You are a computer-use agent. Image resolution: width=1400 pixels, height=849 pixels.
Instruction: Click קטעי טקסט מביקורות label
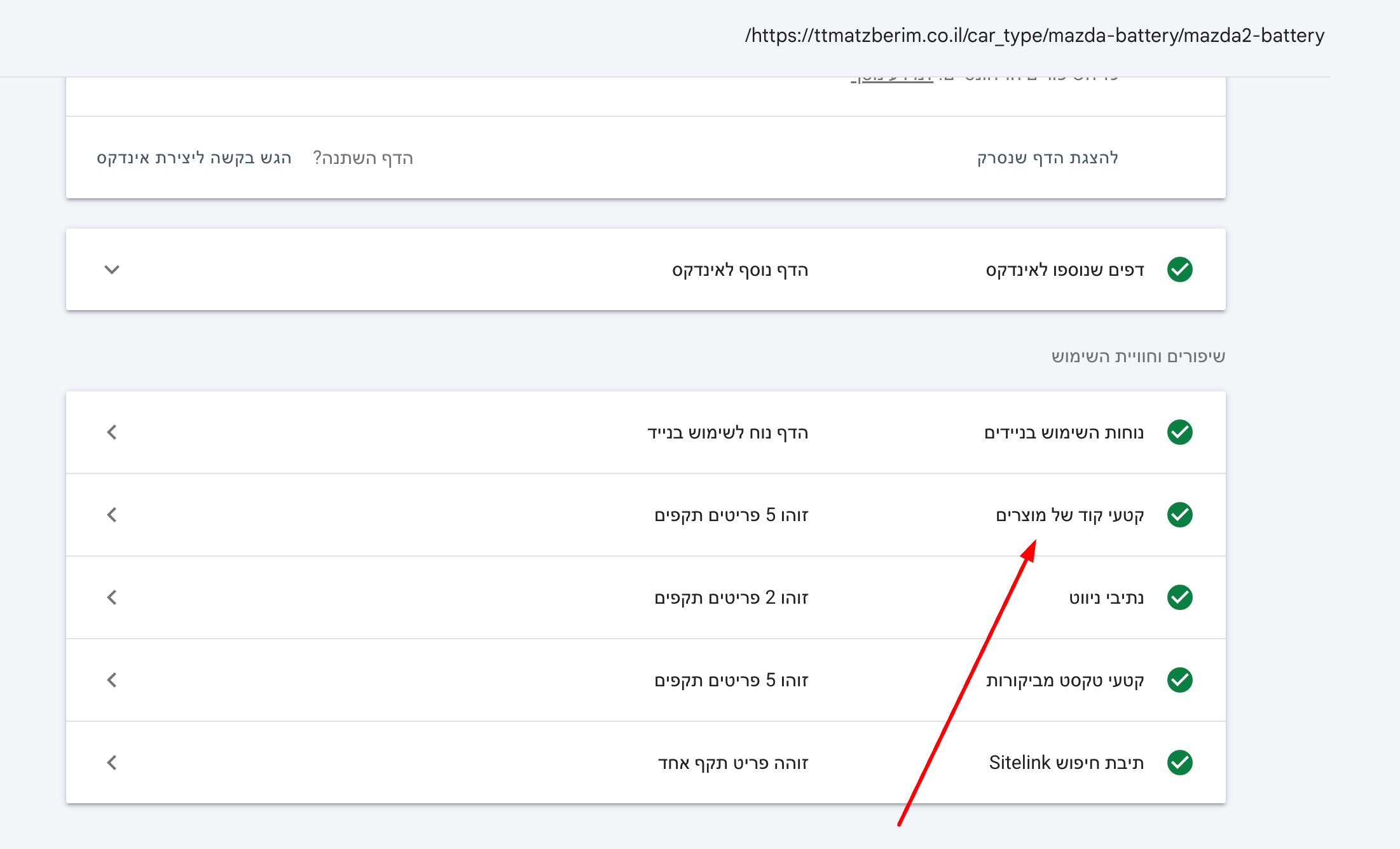click(x=1065, y=681)
